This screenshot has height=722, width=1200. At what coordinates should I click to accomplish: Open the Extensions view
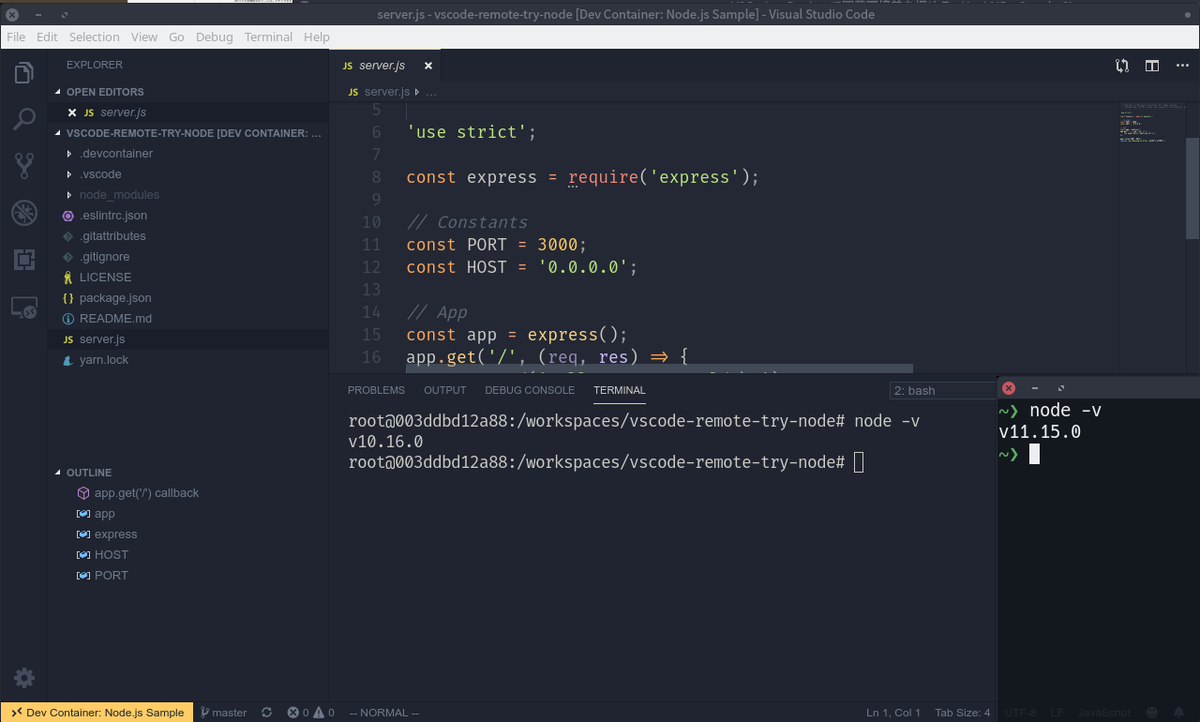pyautogui.click(x=24, y=260)
